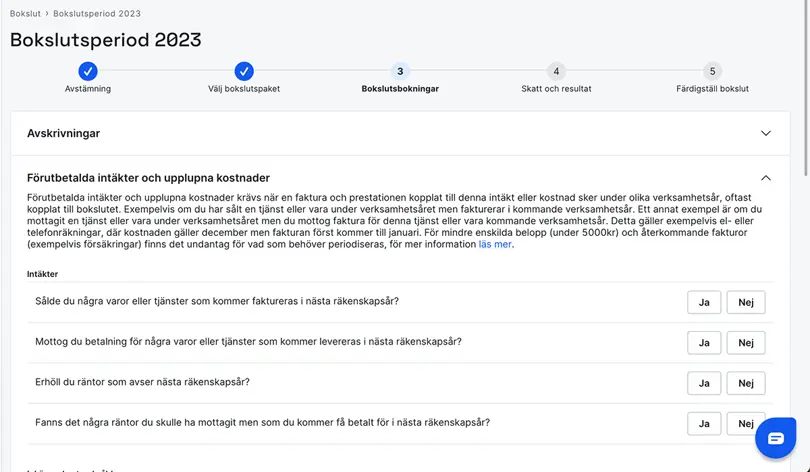810x472 pixels.
Task: Click question text 'Mottog du betalning för några varor'
Action: tap(248, 341)
